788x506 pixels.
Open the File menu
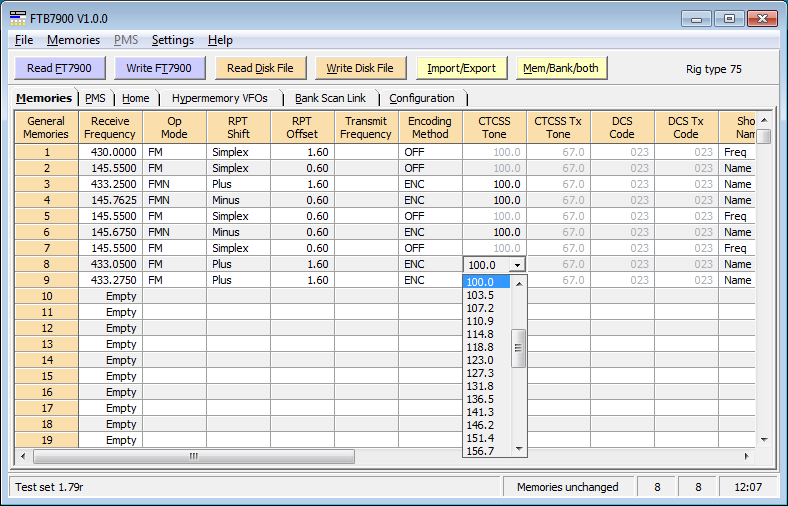point(24,40)
